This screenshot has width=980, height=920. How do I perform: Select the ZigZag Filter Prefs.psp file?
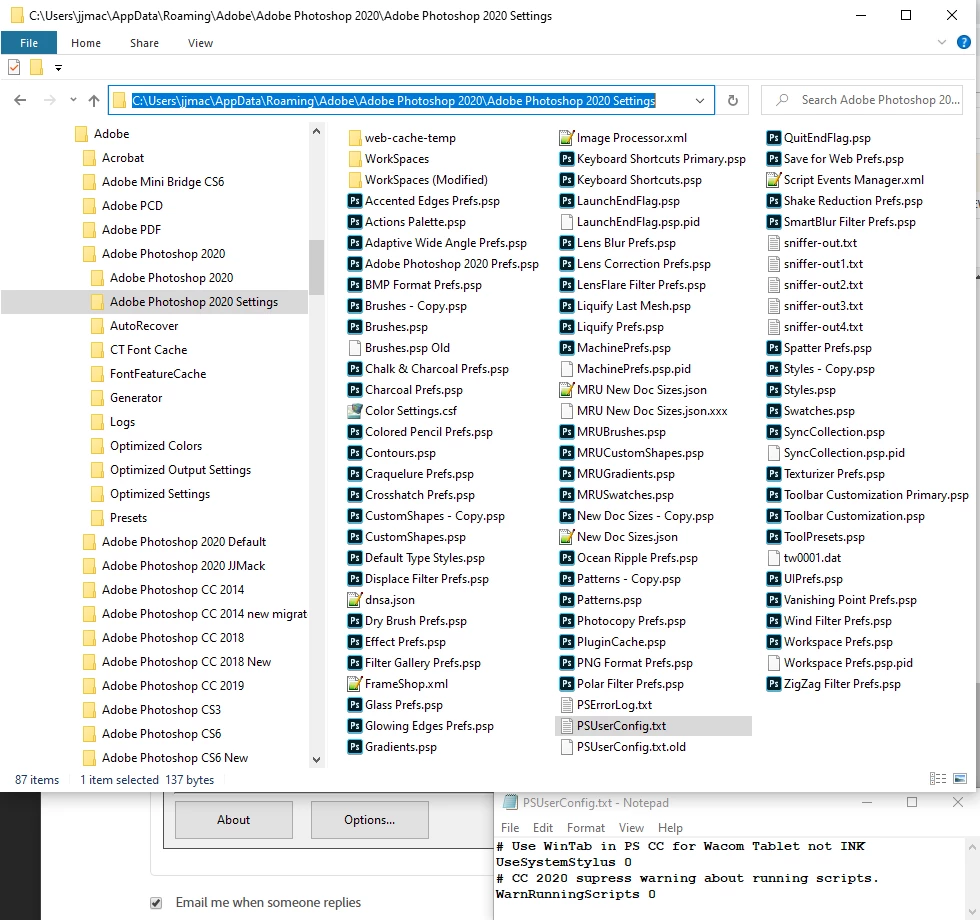click(841, 684)
